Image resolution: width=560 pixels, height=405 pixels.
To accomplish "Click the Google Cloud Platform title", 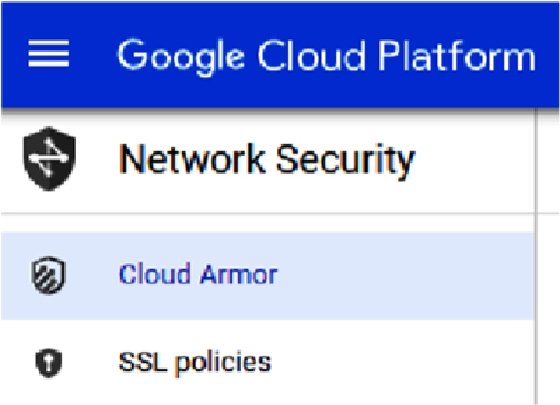I will tap(326, 56).
